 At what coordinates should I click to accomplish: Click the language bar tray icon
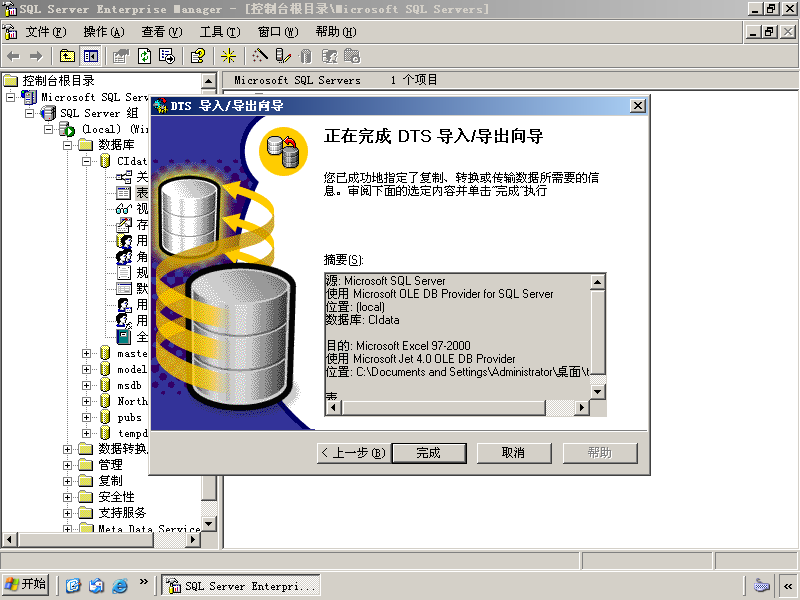tap(762, 585)
